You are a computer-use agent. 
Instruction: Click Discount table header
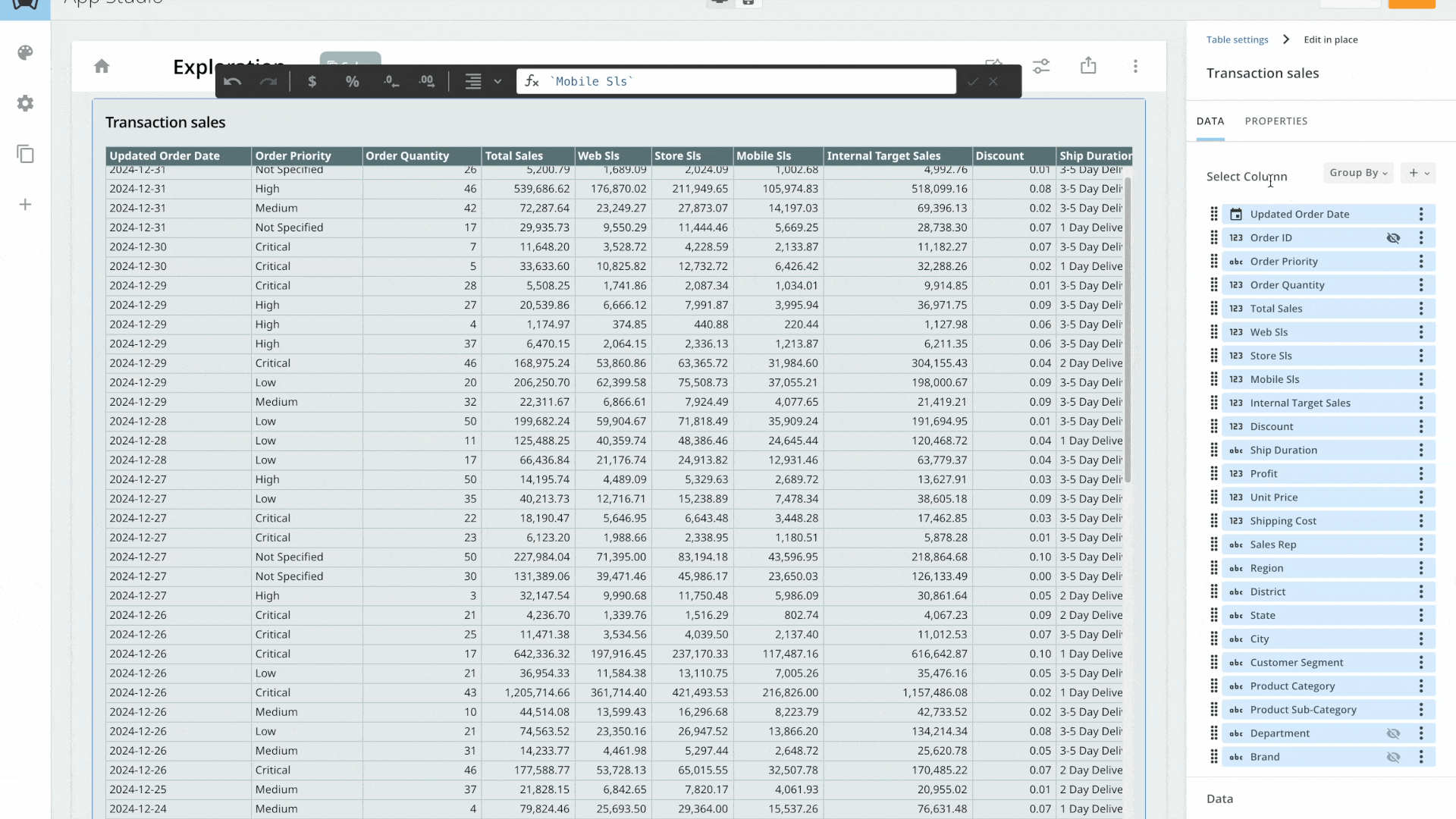[x=1014, y=155]
